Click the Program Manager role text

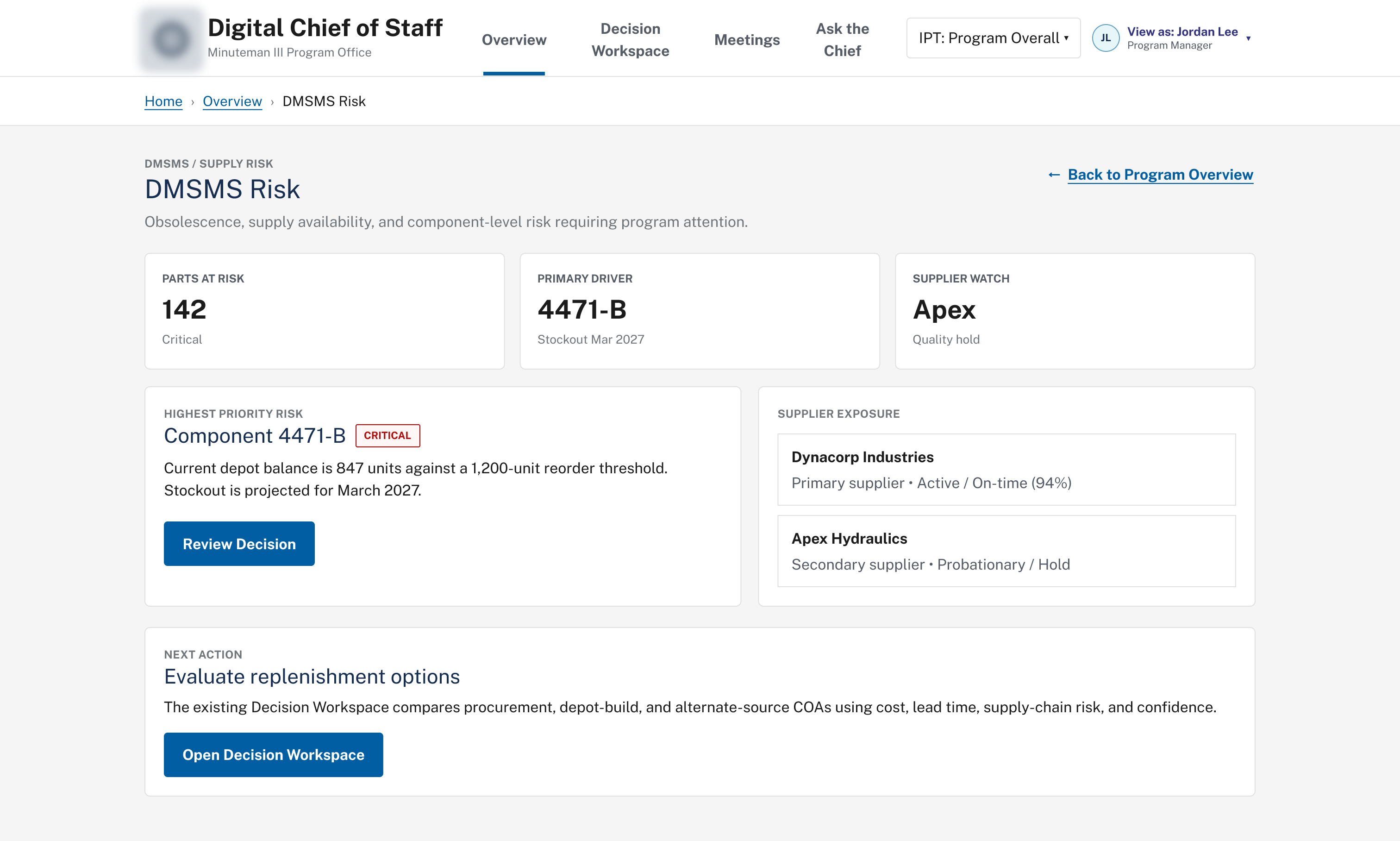tap(1169, 45)
